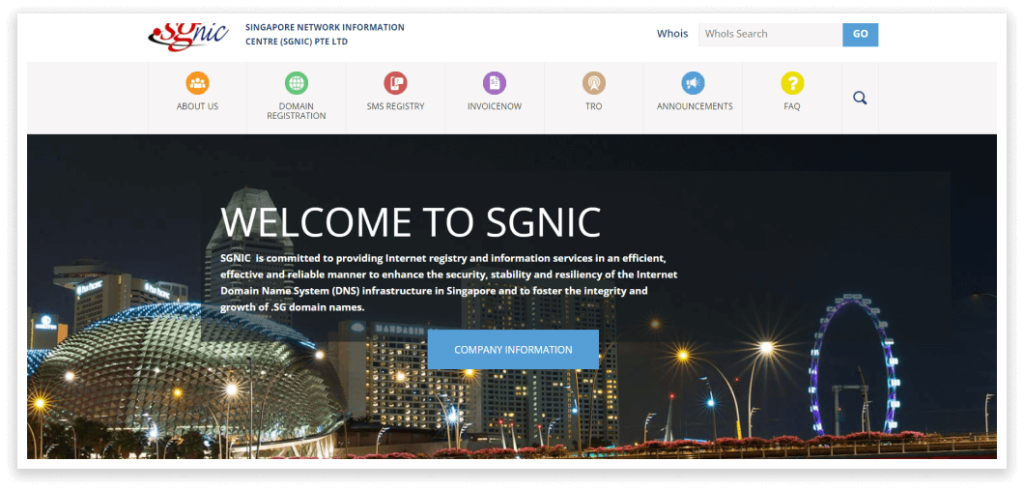Click the Singapore Network Information Centre title

(x=325, y=35)
